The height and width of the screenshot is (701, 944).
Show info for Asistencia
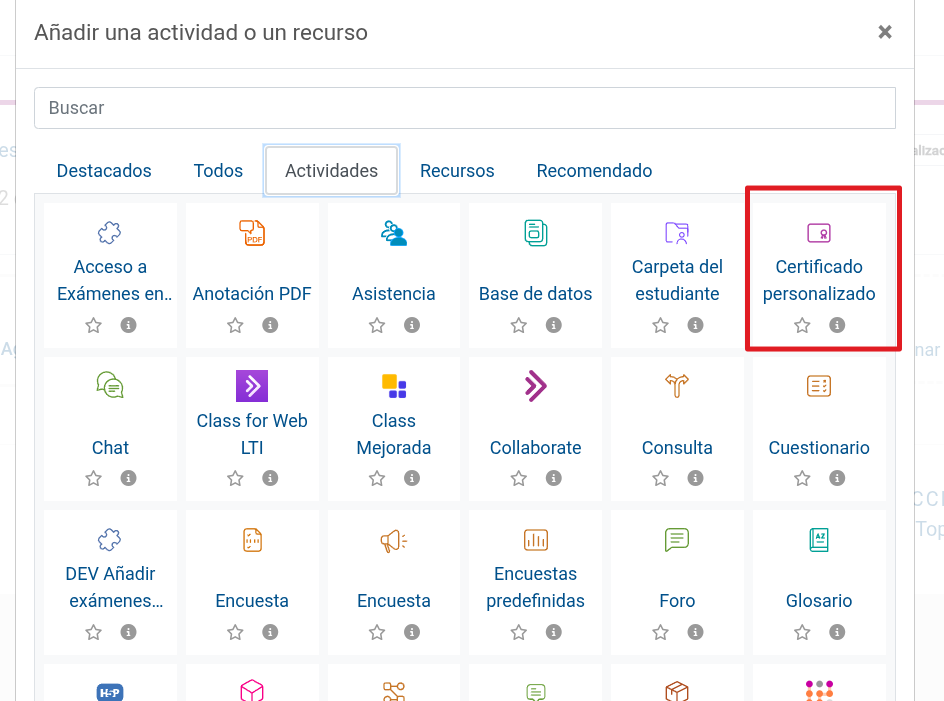click(412, 325)
